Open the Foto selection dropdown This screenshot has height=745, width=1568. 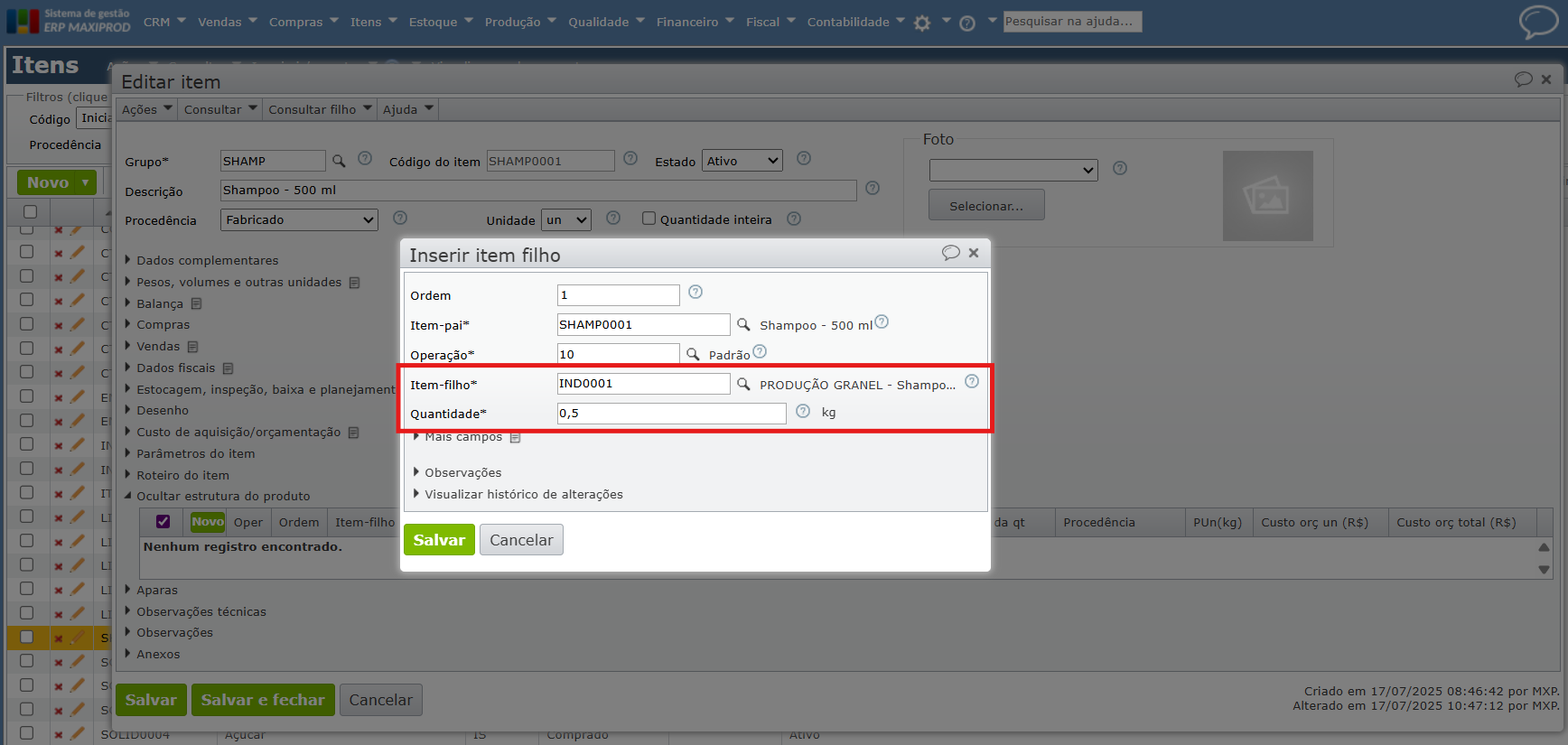click(x=1013, y=170)
